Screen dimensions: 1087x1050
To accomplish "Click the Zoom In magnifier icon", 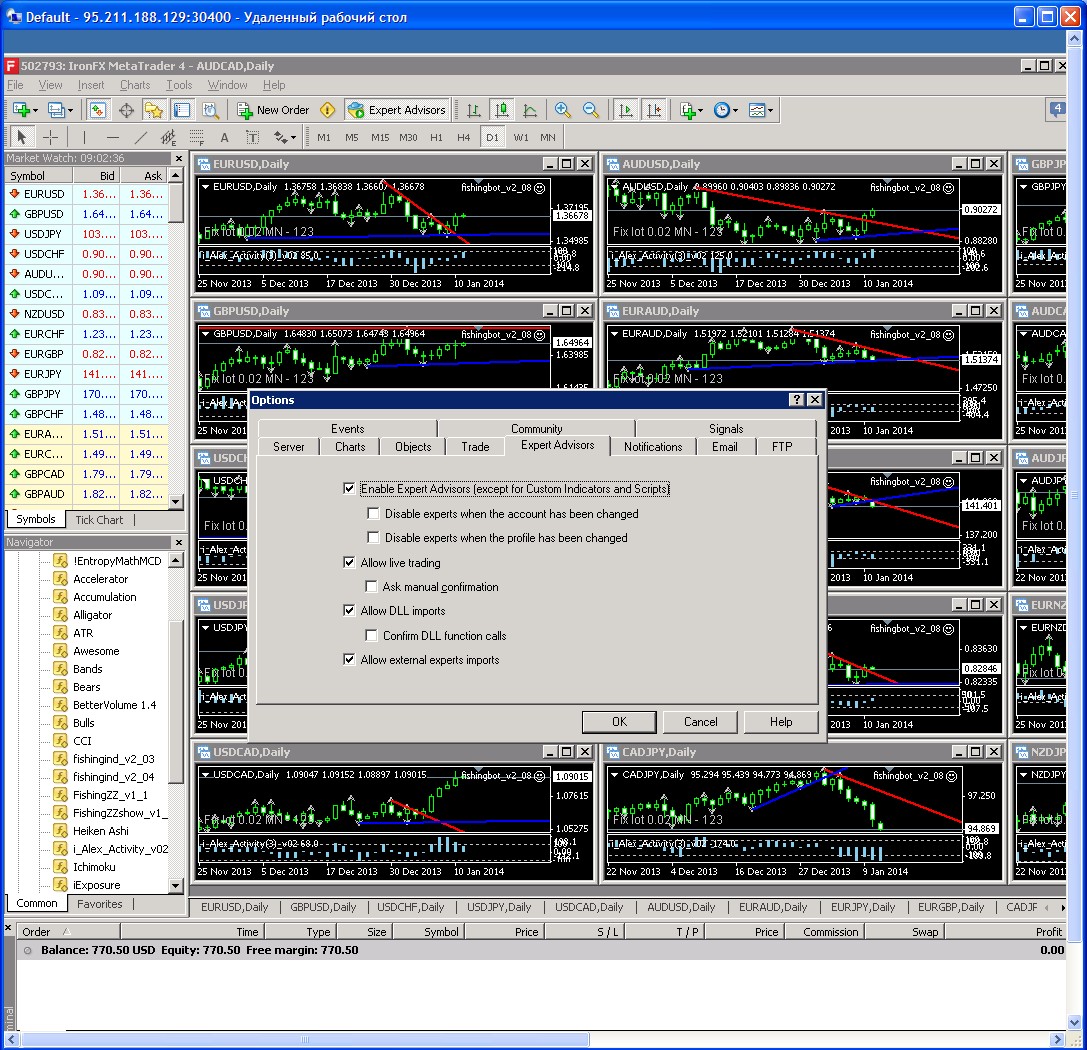I will [x=562, y=110].
